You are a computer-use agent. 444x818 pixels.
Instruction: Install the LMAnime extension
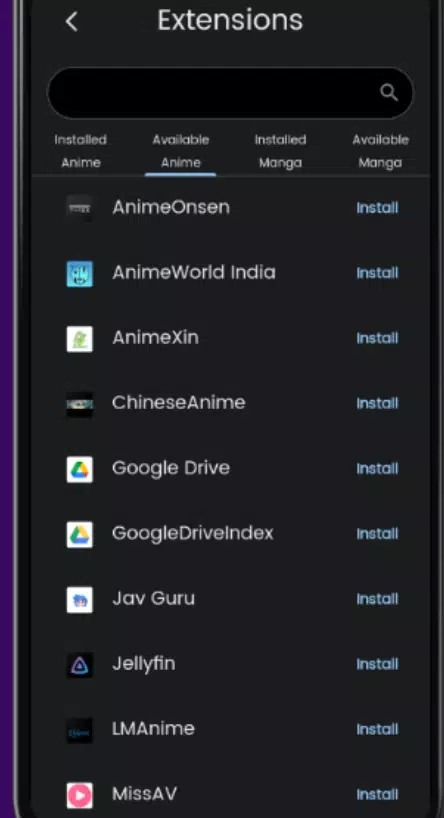(x=377, y=729)
